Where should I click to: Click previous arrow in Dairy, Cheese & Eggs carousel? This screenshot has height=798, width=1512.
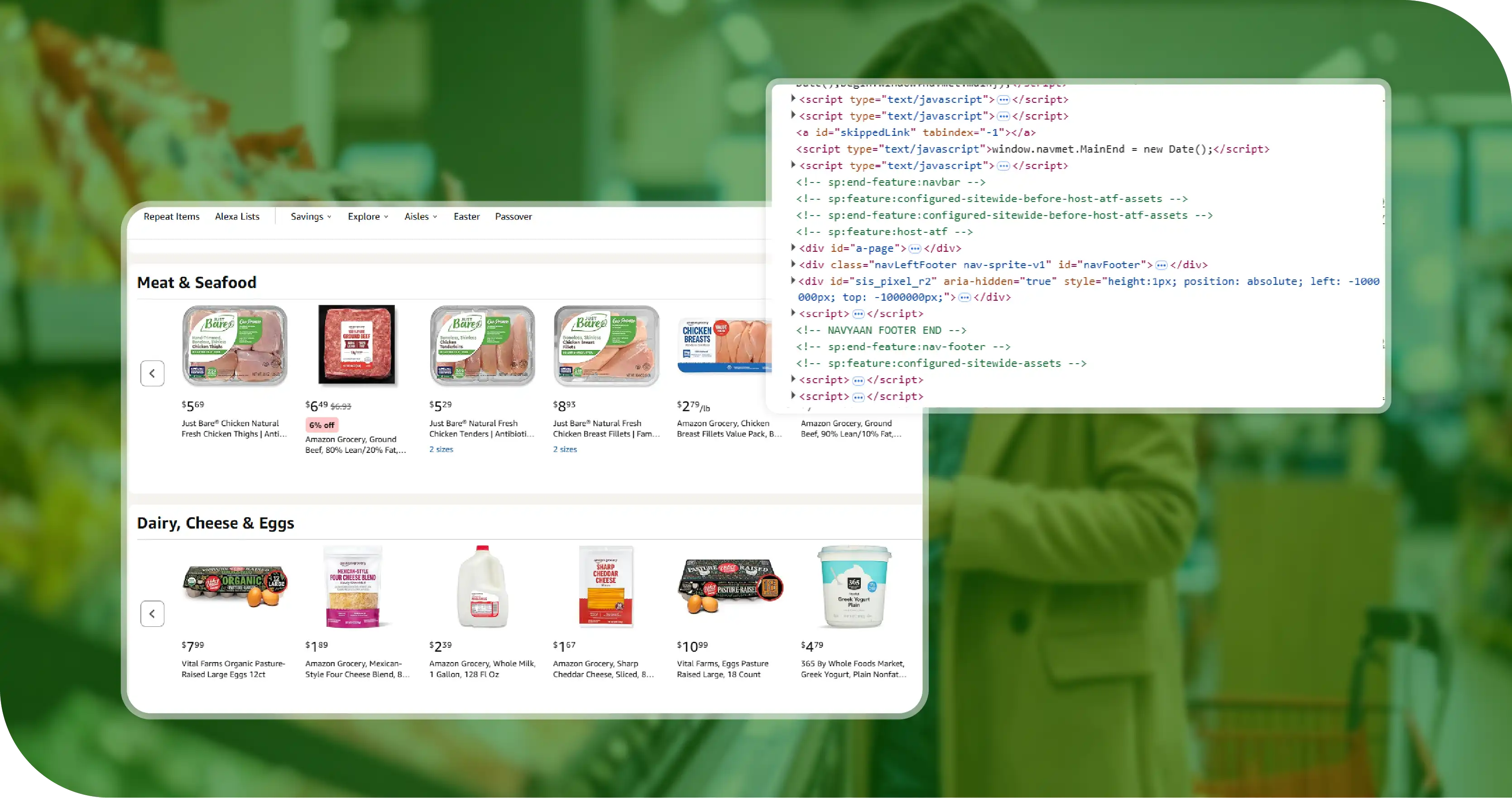[153, 614]
